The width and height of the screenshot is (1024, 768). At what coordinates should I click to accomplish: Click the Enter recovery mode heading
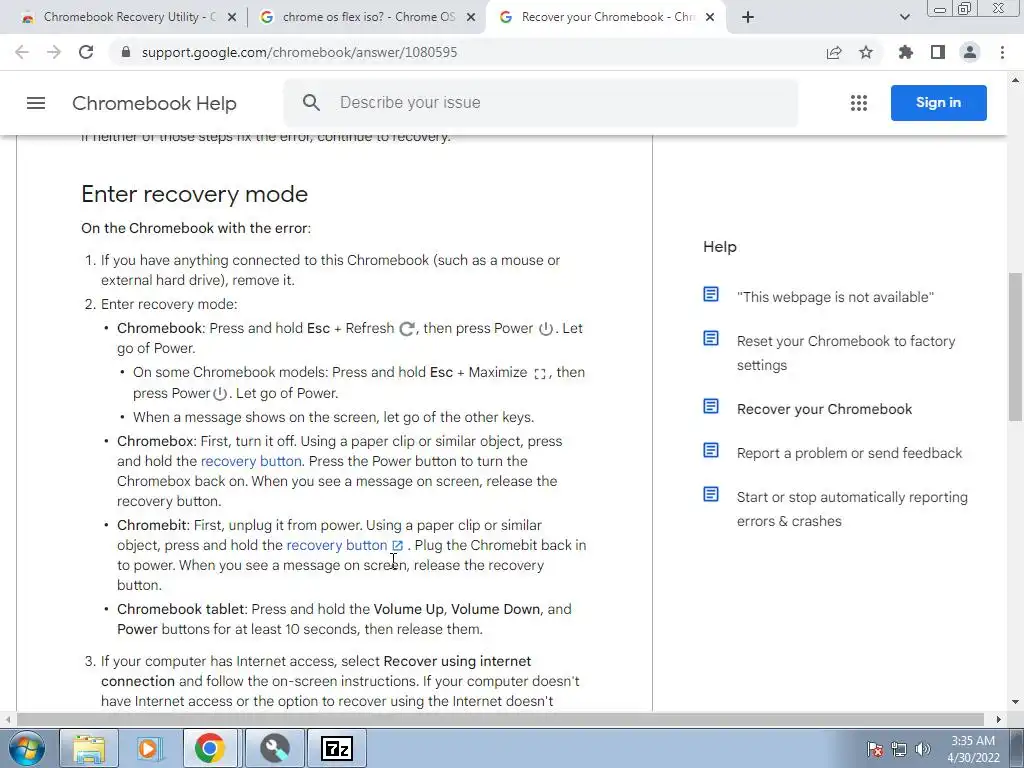(195, 194)
